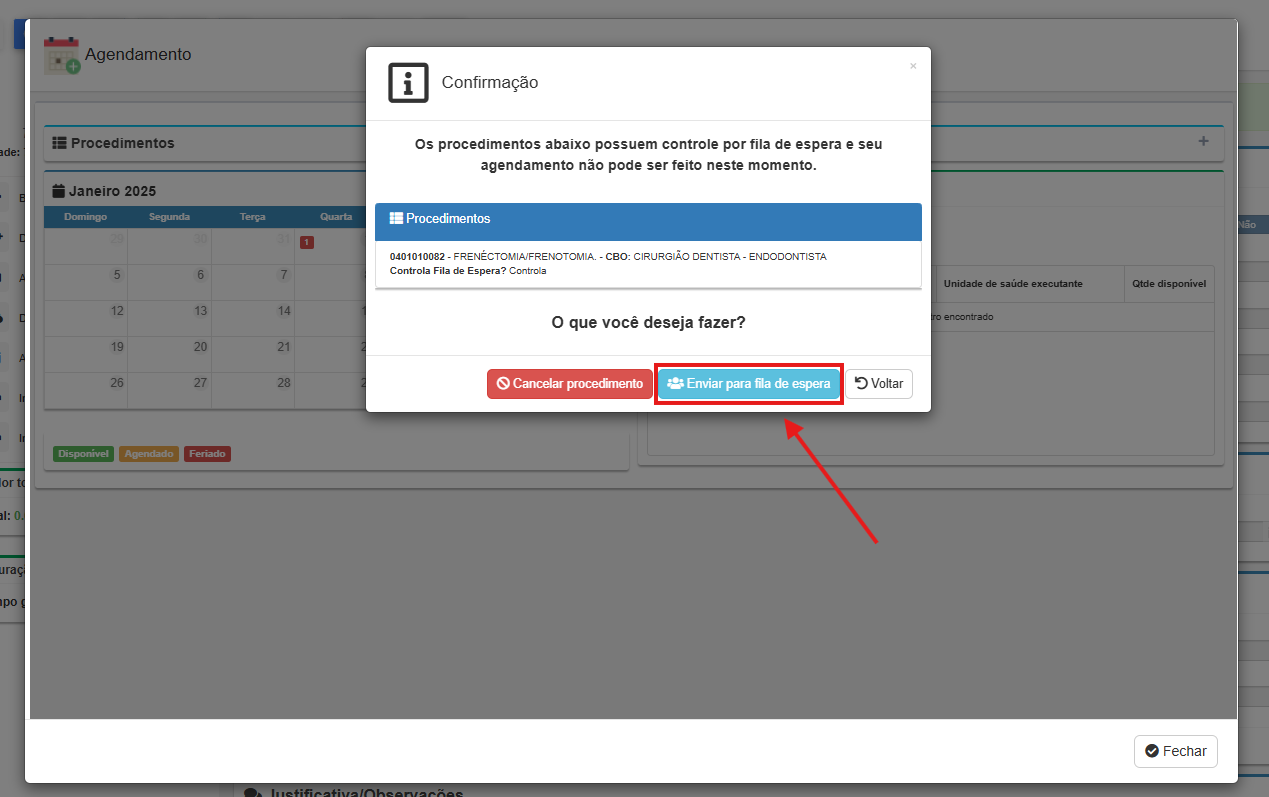
Task: Click Enviar para fila de espera button
Action: coord(748,384)
